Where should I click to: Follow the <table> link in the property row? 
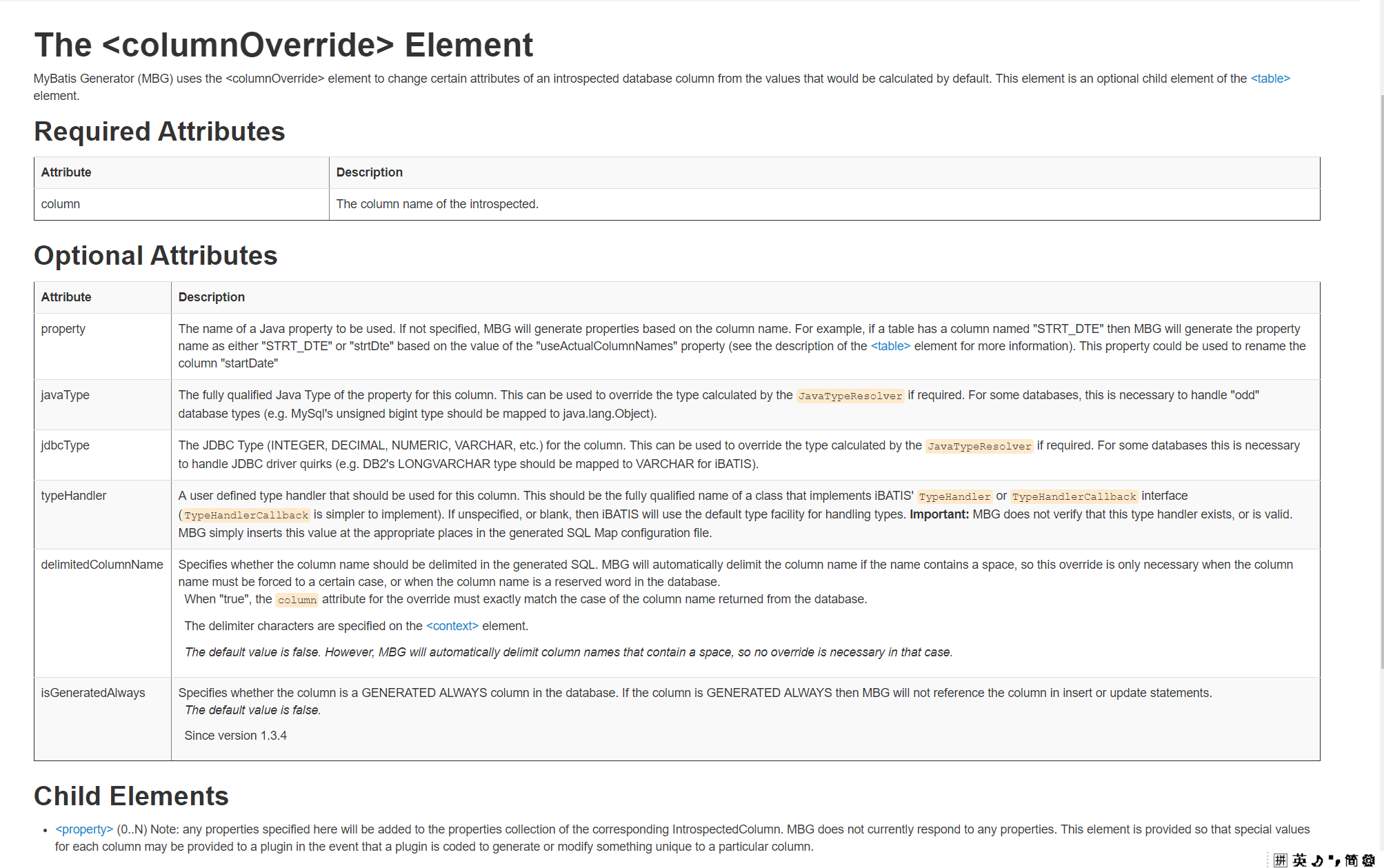[890, 346]
